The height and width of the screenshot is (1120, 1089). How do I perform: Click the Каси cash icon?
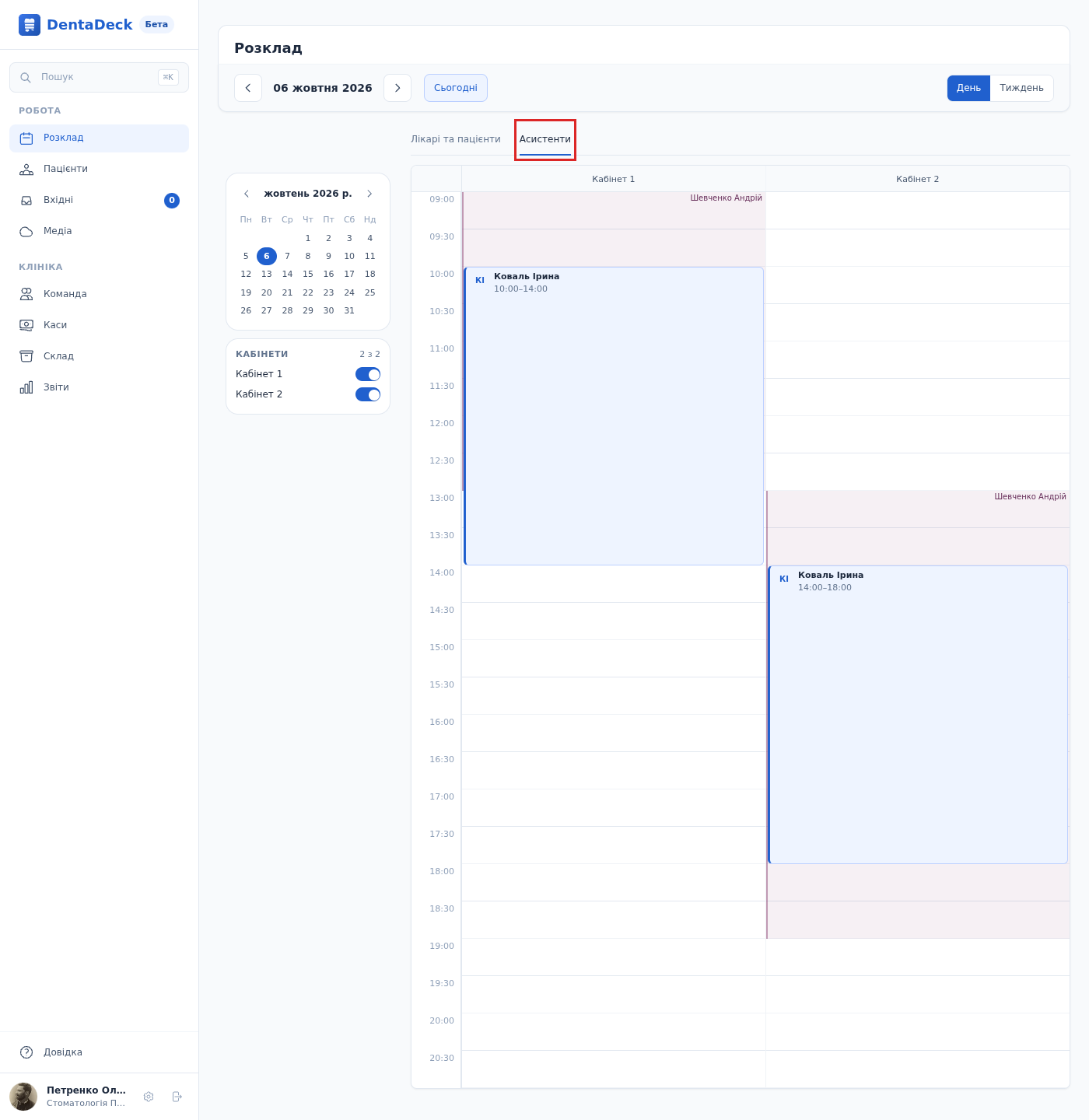pos(26,325)
